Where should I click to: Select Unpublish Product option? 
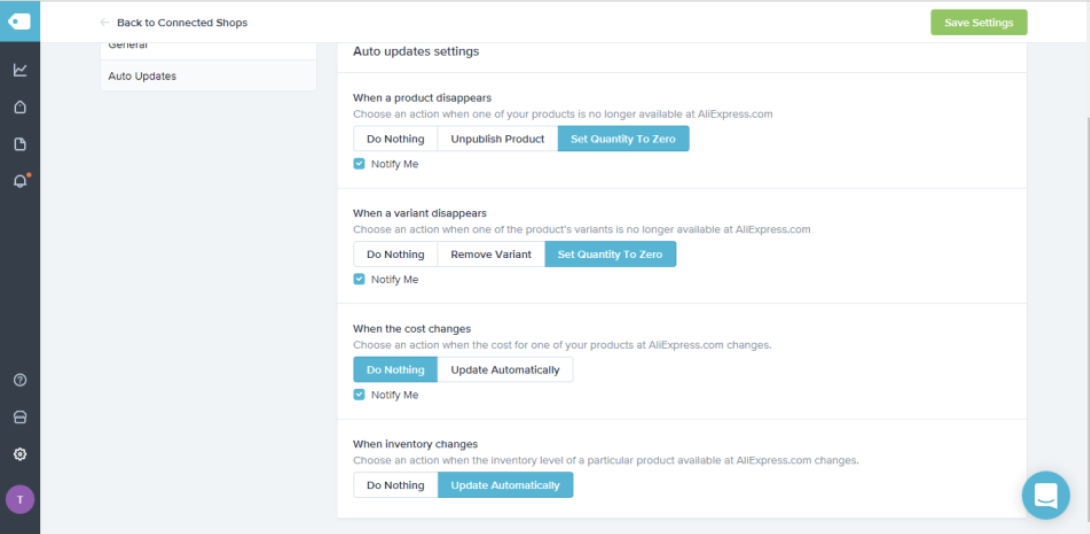pyautogui.click(x=497, y=139)
